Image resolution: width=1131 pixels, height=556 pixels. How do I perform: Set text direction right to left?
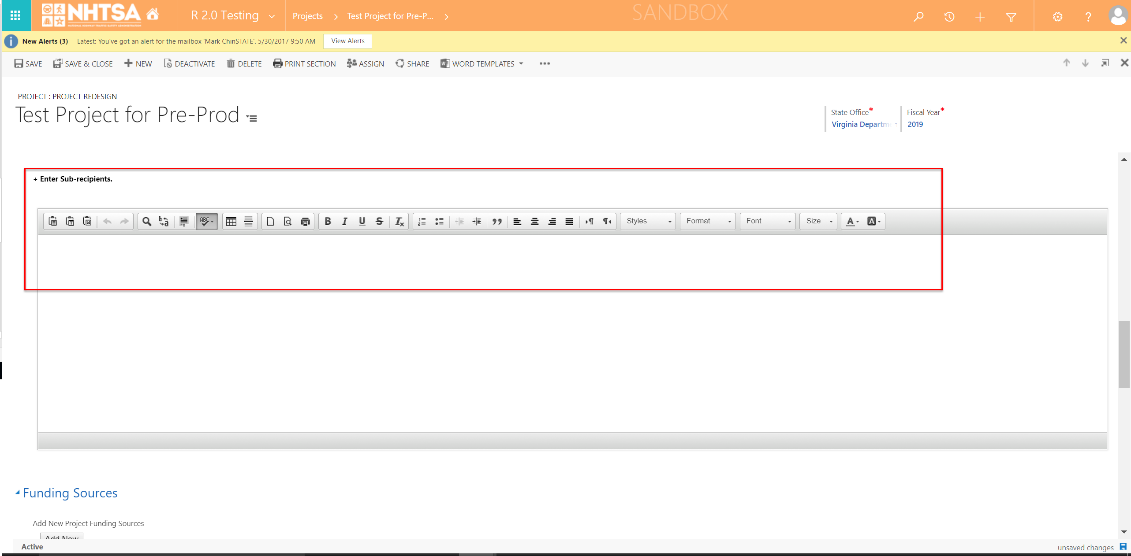tap(607, 221)
